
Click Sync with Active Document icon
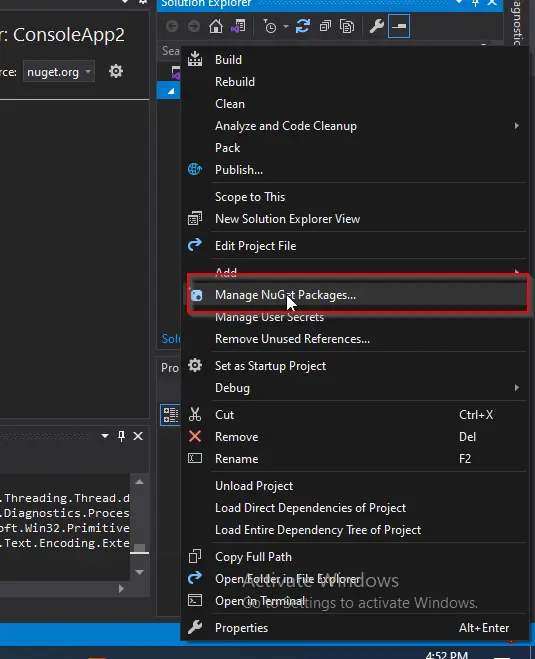pos(303,26)
